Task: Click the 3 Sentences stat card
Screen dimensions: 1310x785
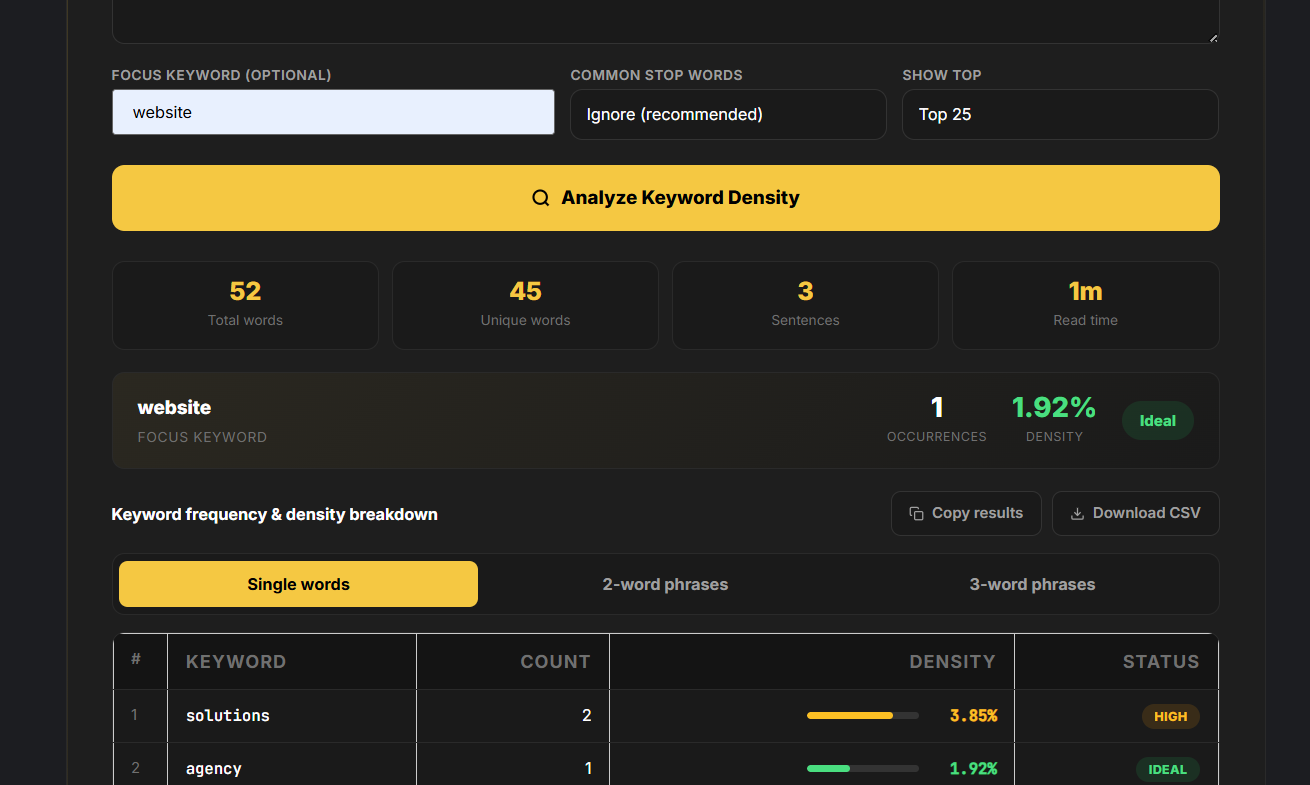Action: (x=805, y=305)
